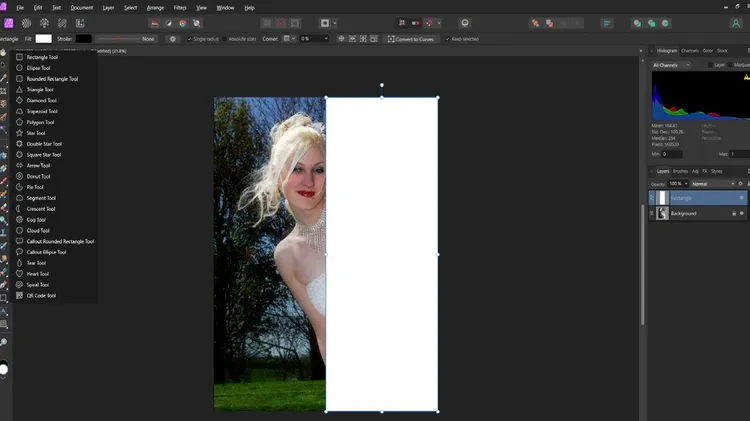The image size is (750, 421).
Task: Click the alignment options icon in toolbar
Action: click(x=607, y=23)
